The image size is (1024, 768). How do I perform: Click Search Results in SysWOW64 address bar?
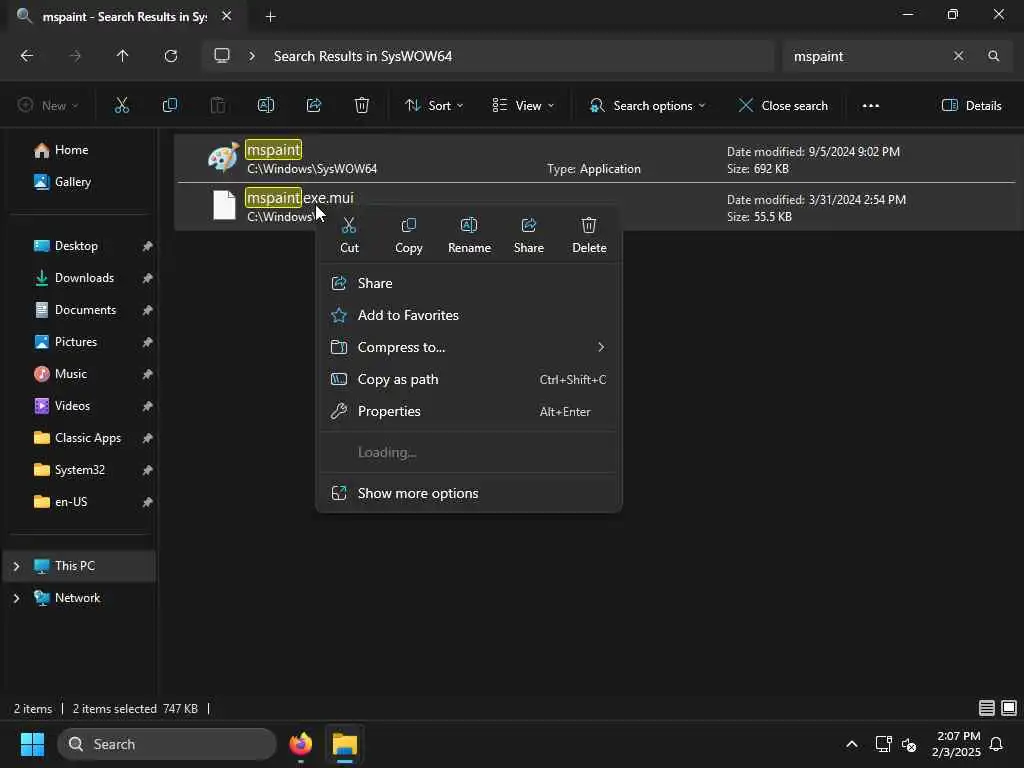tap(362, 56)
